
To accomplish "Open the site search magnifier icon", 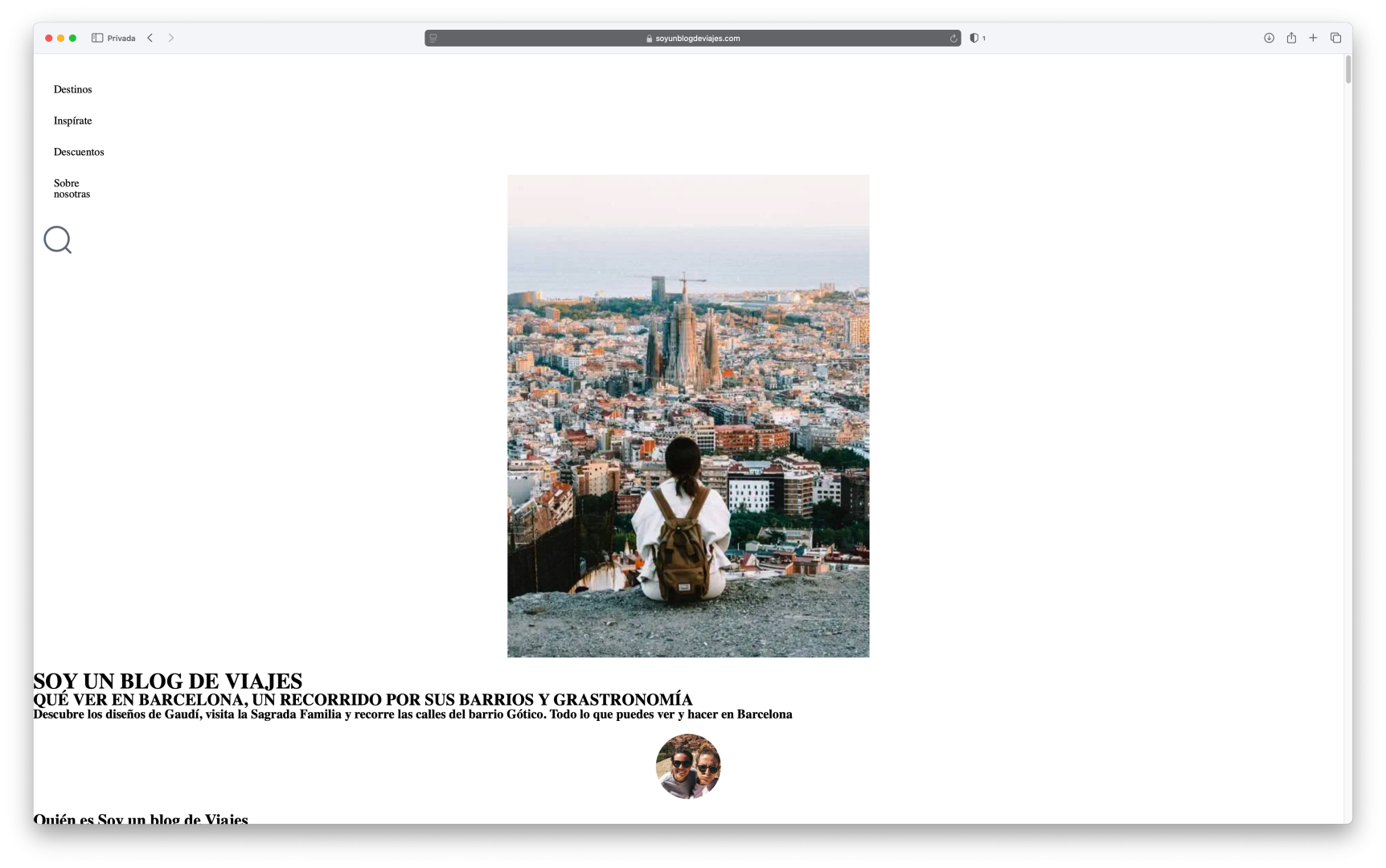I will (58, 240).
